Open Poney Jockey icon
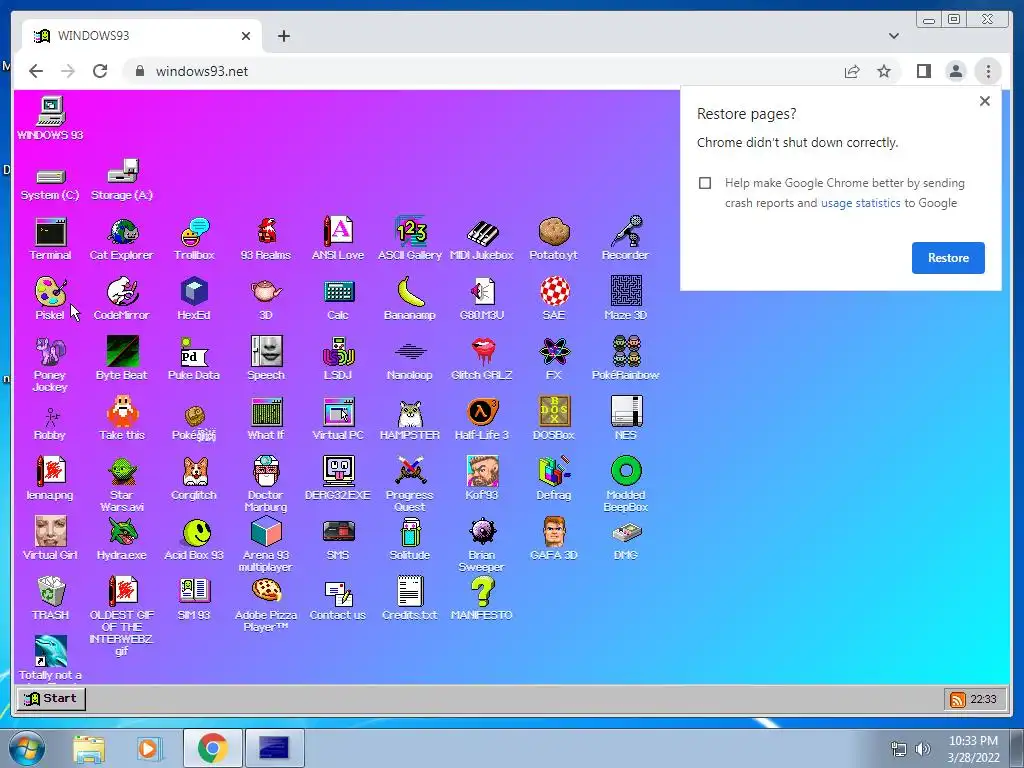This screenshot has width=1024, height=768. (50, 364)
